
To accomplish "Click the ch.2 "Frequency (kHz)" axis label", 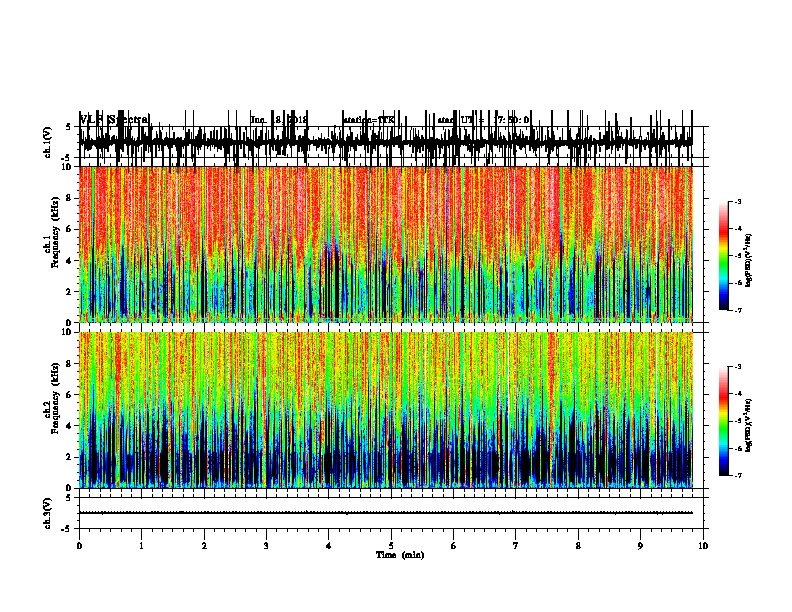I will coord(55,398).
